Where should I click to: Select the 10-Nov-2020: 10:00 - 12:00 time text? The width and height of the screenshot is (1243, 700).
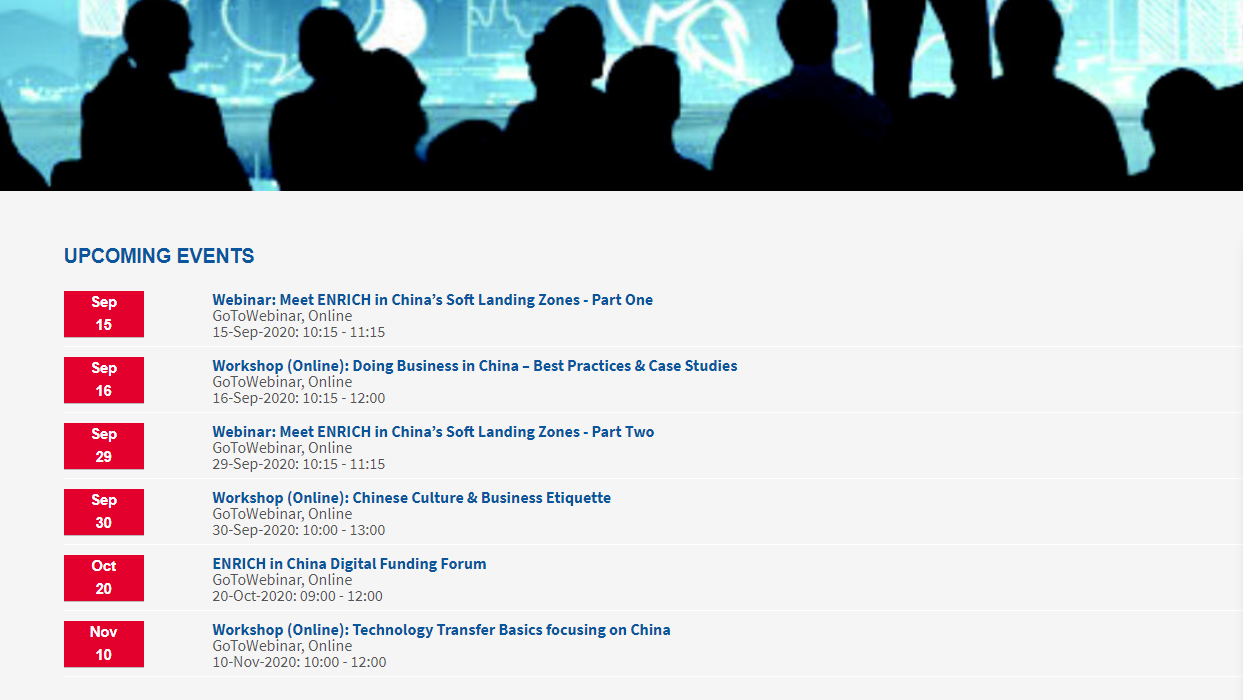pos(299,662)
